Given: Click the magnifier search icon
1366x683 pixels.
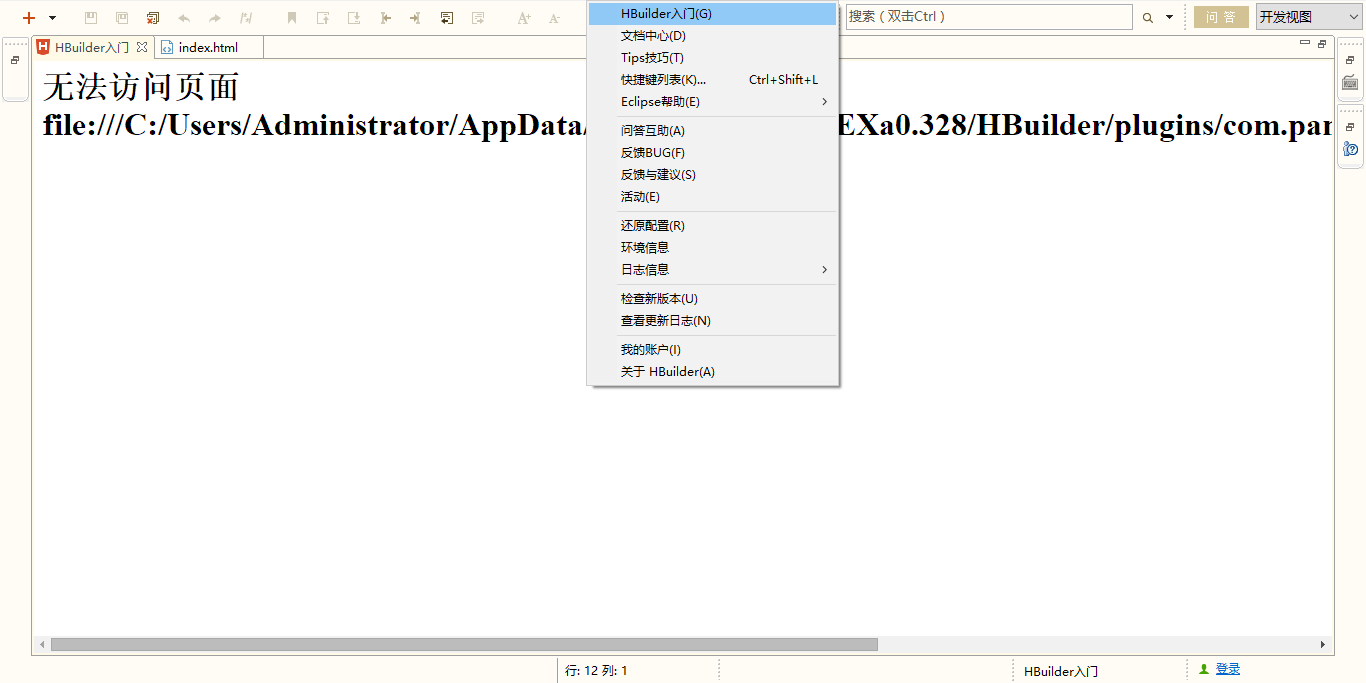Looking at the screenshot, I should point(1147,18).
